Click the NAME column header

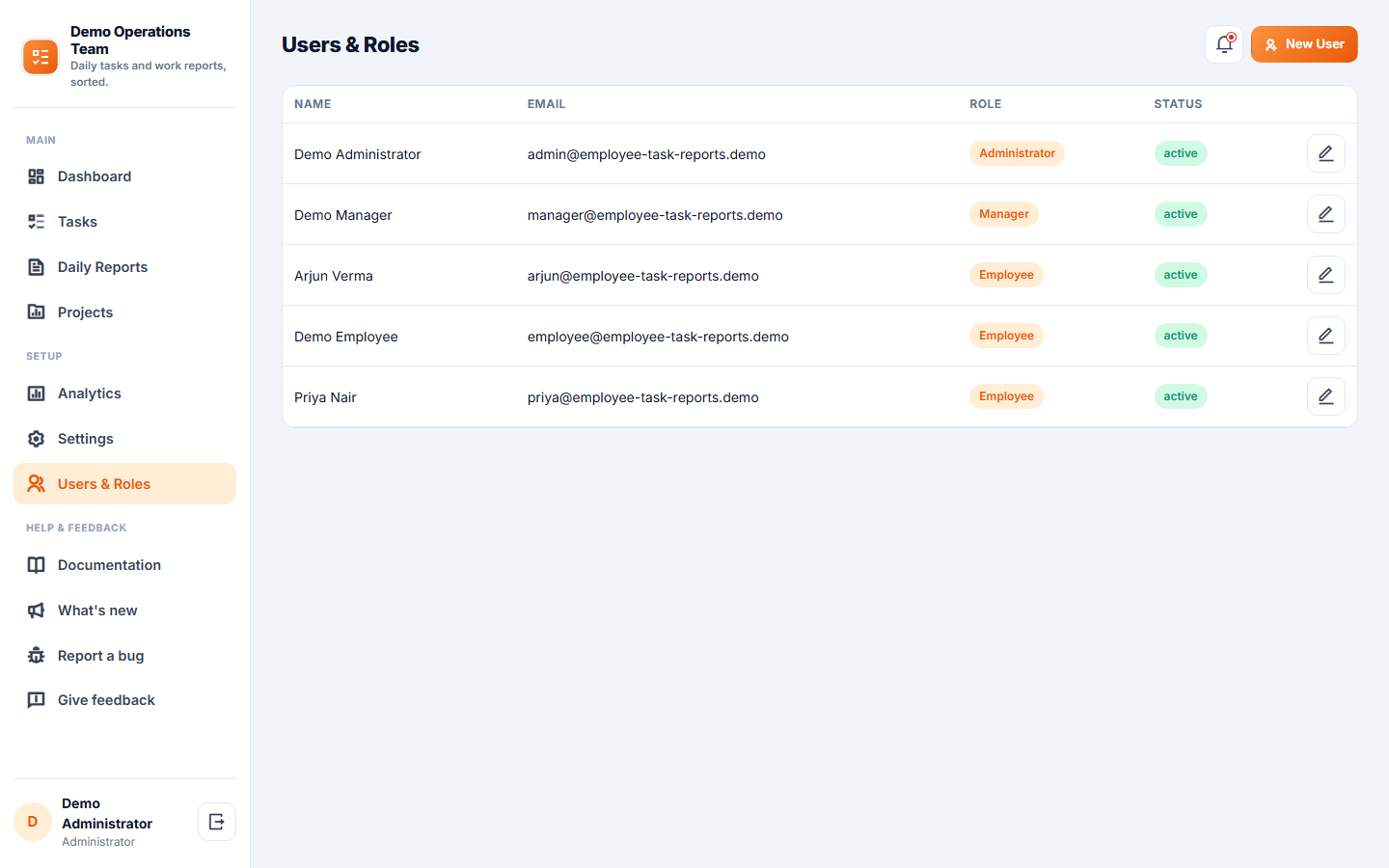313,104
